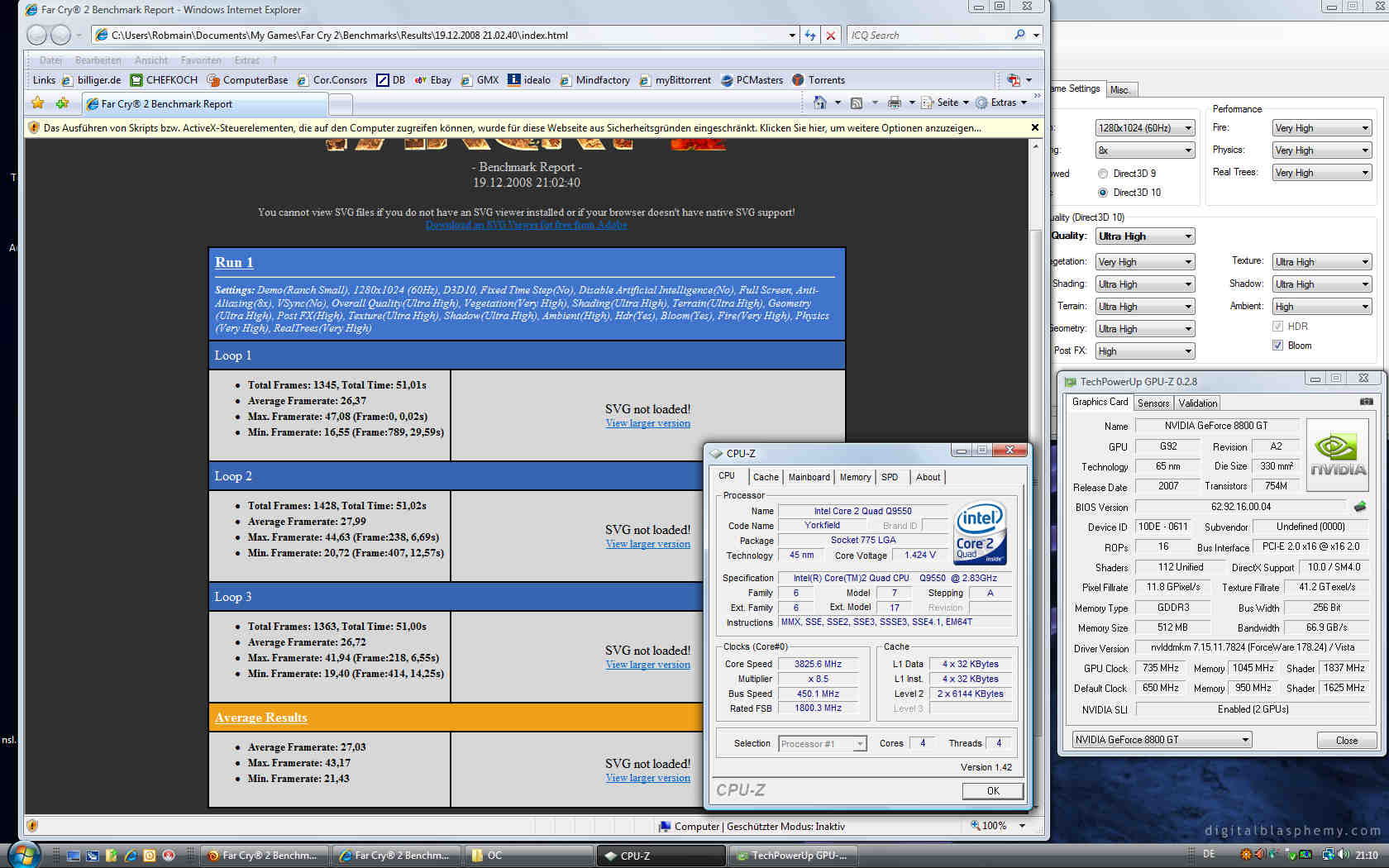Switch to the About tab in CPU-Z
Image resolution: width=1389 pixels, height=868 pixels.
point(928,477)
